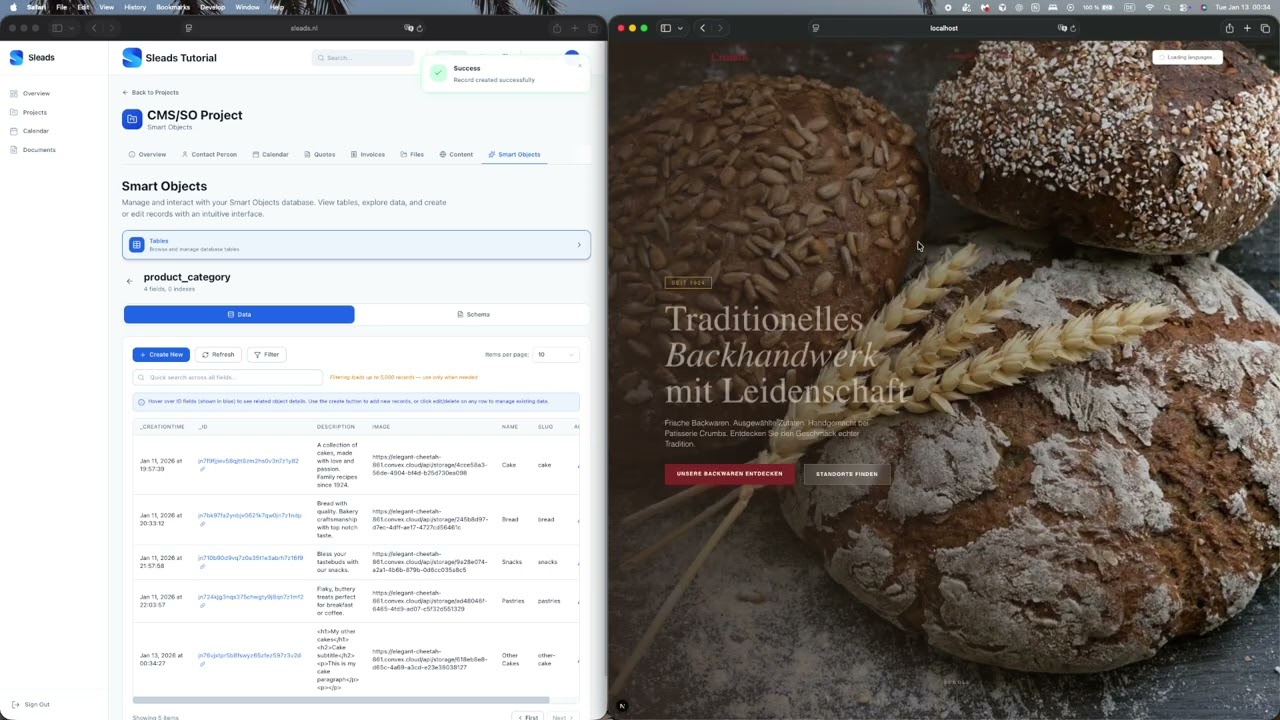Click the _CREATIONTIME column header
The width and height of the screenshot is (1280, 720).
[x=162, y=427]
